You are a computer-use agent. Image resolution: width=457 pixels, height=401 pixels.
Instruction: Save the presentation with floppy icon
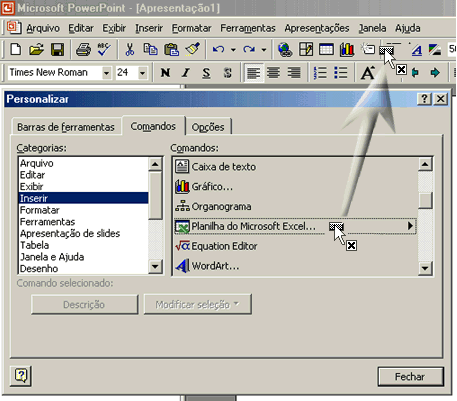point(57,50)
